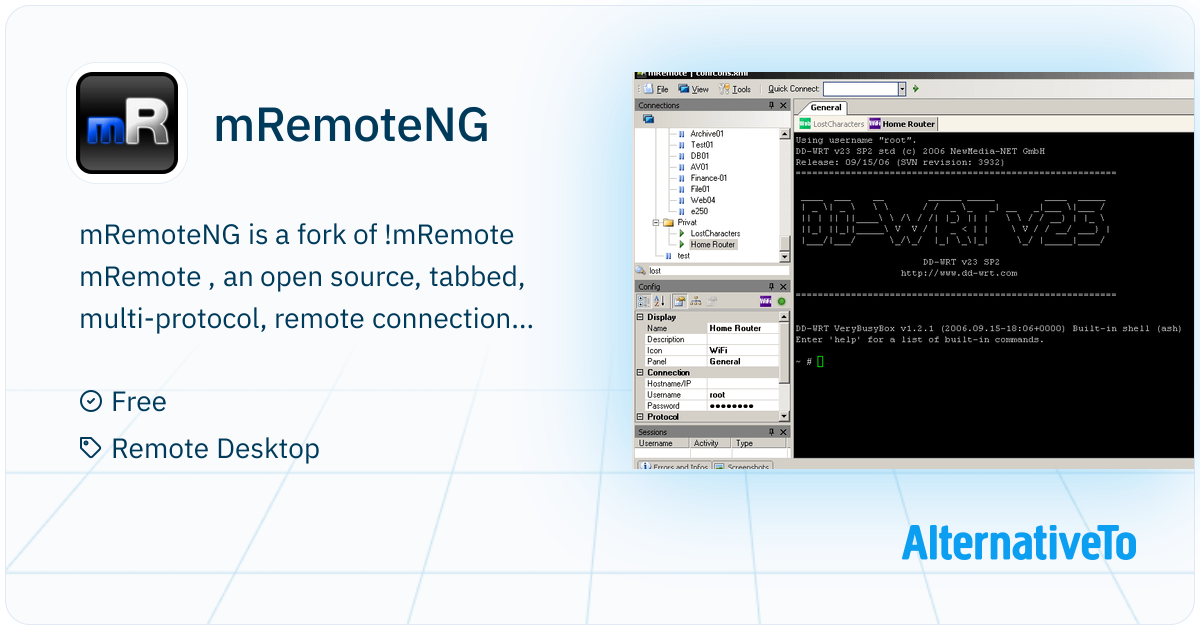1200x630 pixels.
Task: Open the View menu
Action: click(693, 89)
